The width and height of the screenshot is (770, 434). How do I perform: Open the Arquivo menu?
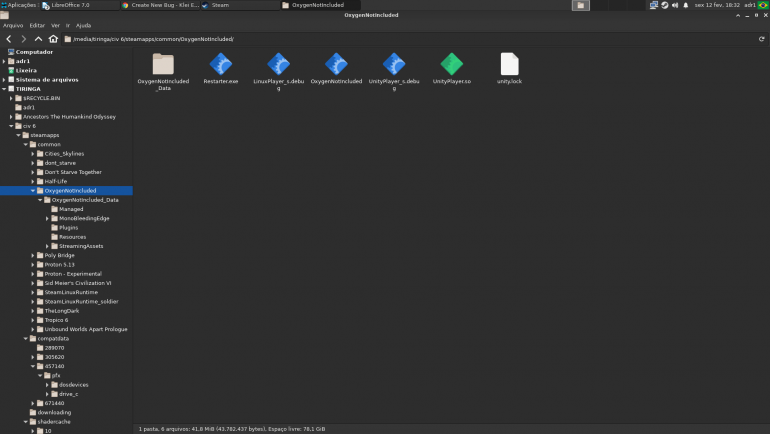pos(13,26)
